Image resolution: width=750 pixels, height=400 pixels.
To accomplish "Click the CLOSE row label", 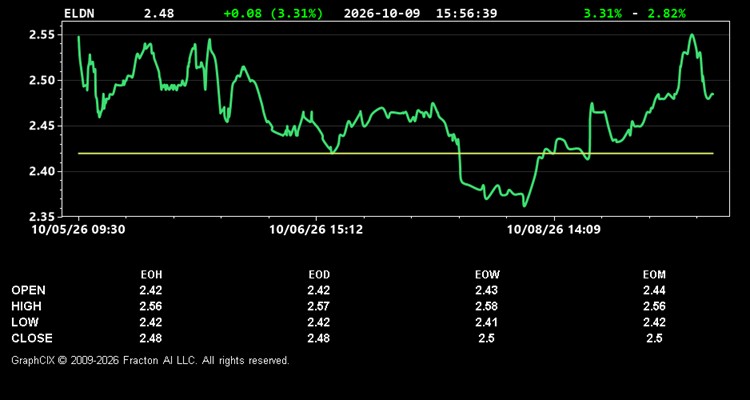I will click(32, 338).
